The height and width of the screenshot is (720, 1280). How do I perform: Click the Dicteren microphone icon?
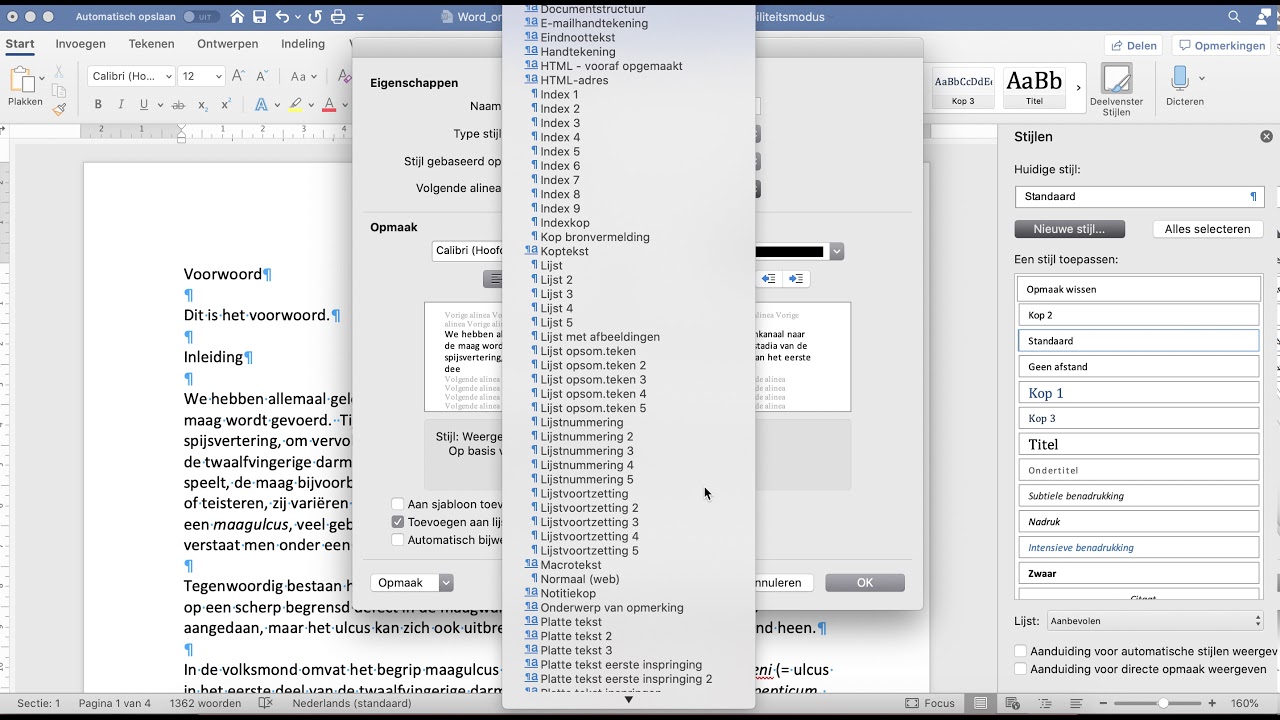pyautogui.click(x=1179, y=86)
